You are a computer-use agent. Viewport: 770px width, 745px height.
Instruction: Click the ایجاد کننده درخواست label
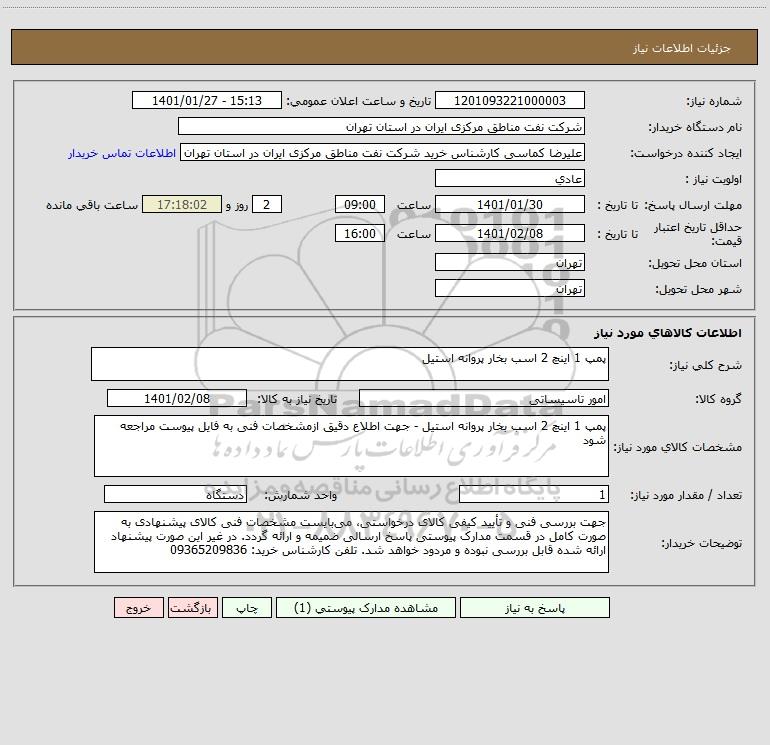tap(686, 154)
